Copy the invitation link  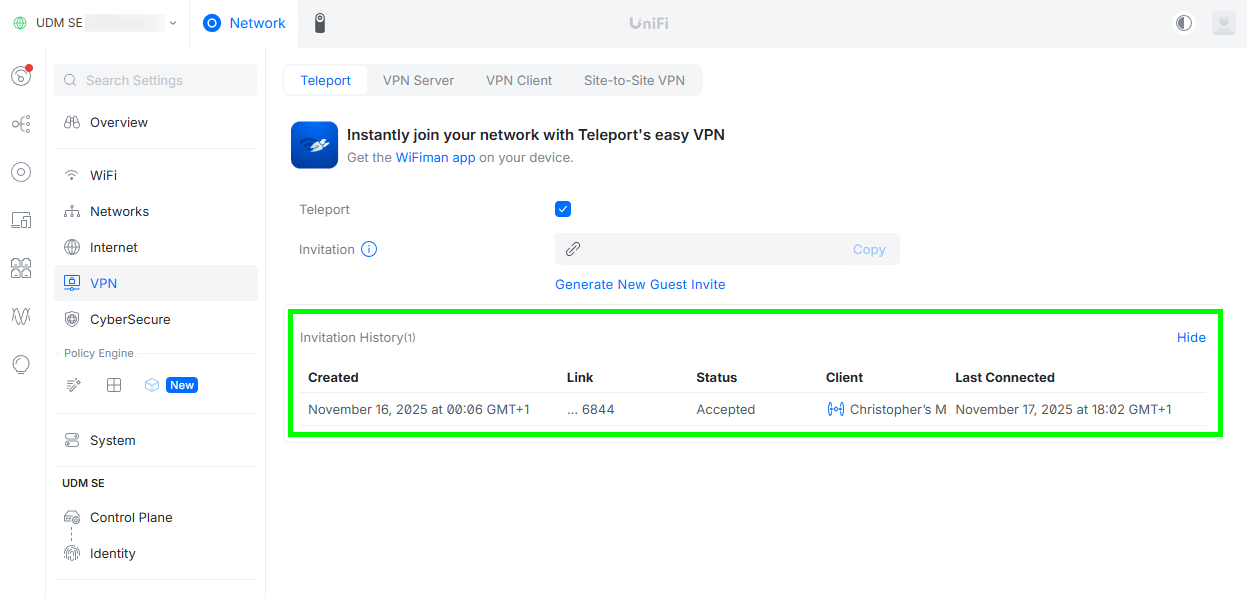pyautogui.click(x=868, y=249)
